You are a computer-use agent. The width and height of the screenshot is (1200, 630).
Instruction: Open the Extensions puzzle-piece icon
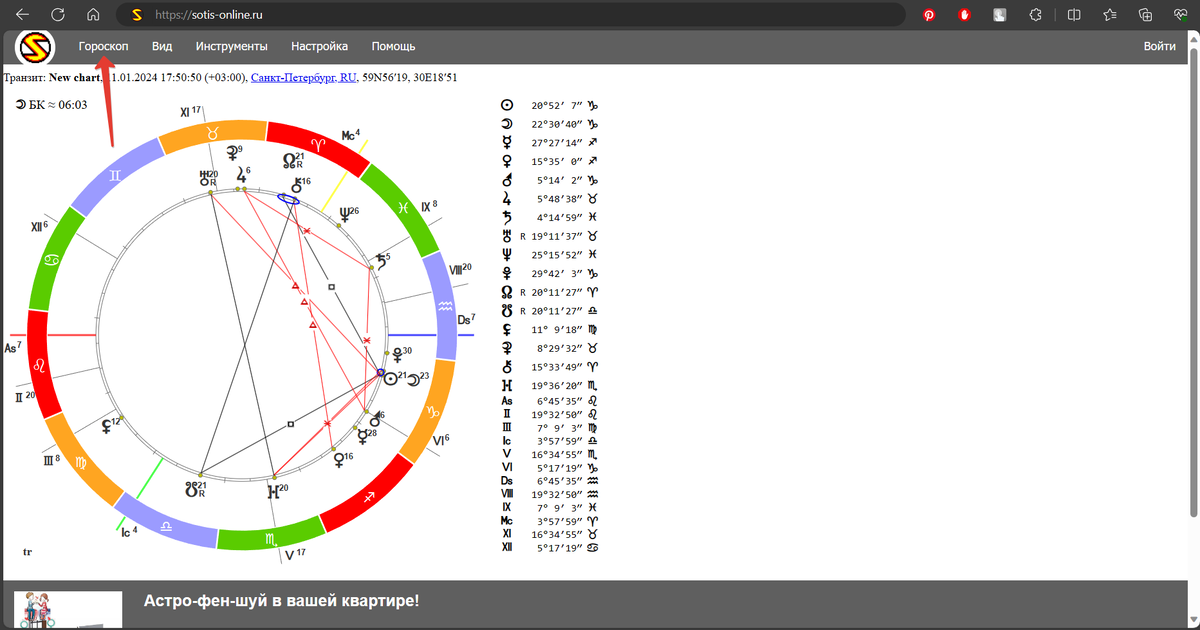click(1035, 15)
